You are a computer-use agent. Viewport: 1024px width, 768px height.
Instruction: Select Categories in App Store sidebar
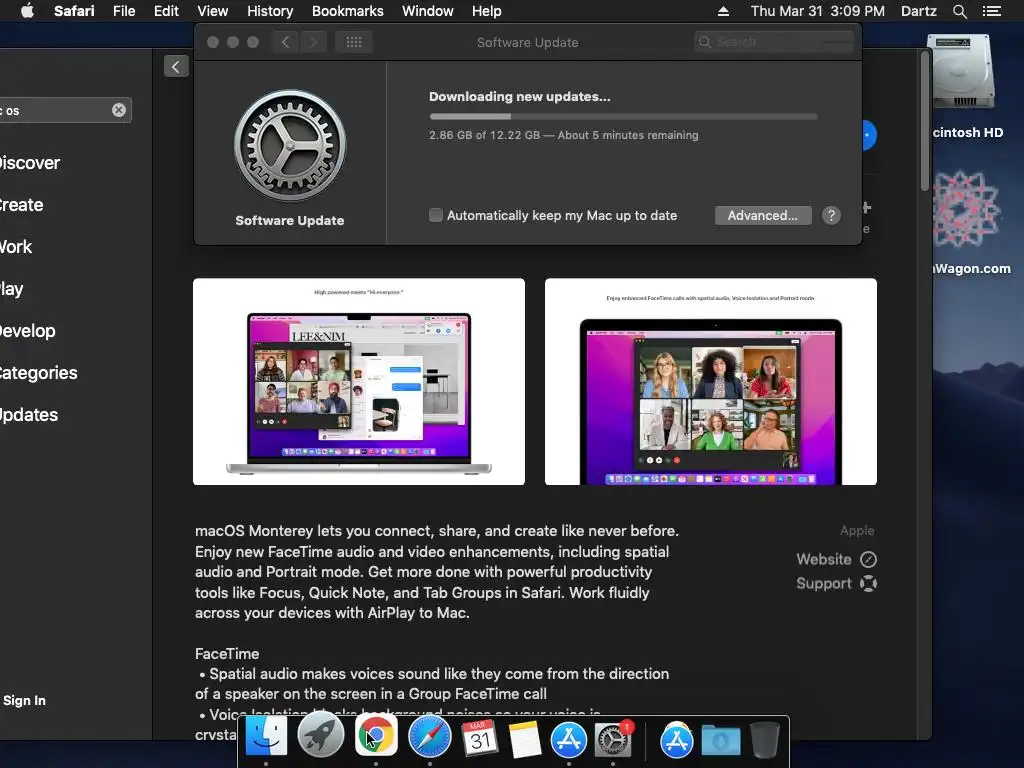point(39,373)
